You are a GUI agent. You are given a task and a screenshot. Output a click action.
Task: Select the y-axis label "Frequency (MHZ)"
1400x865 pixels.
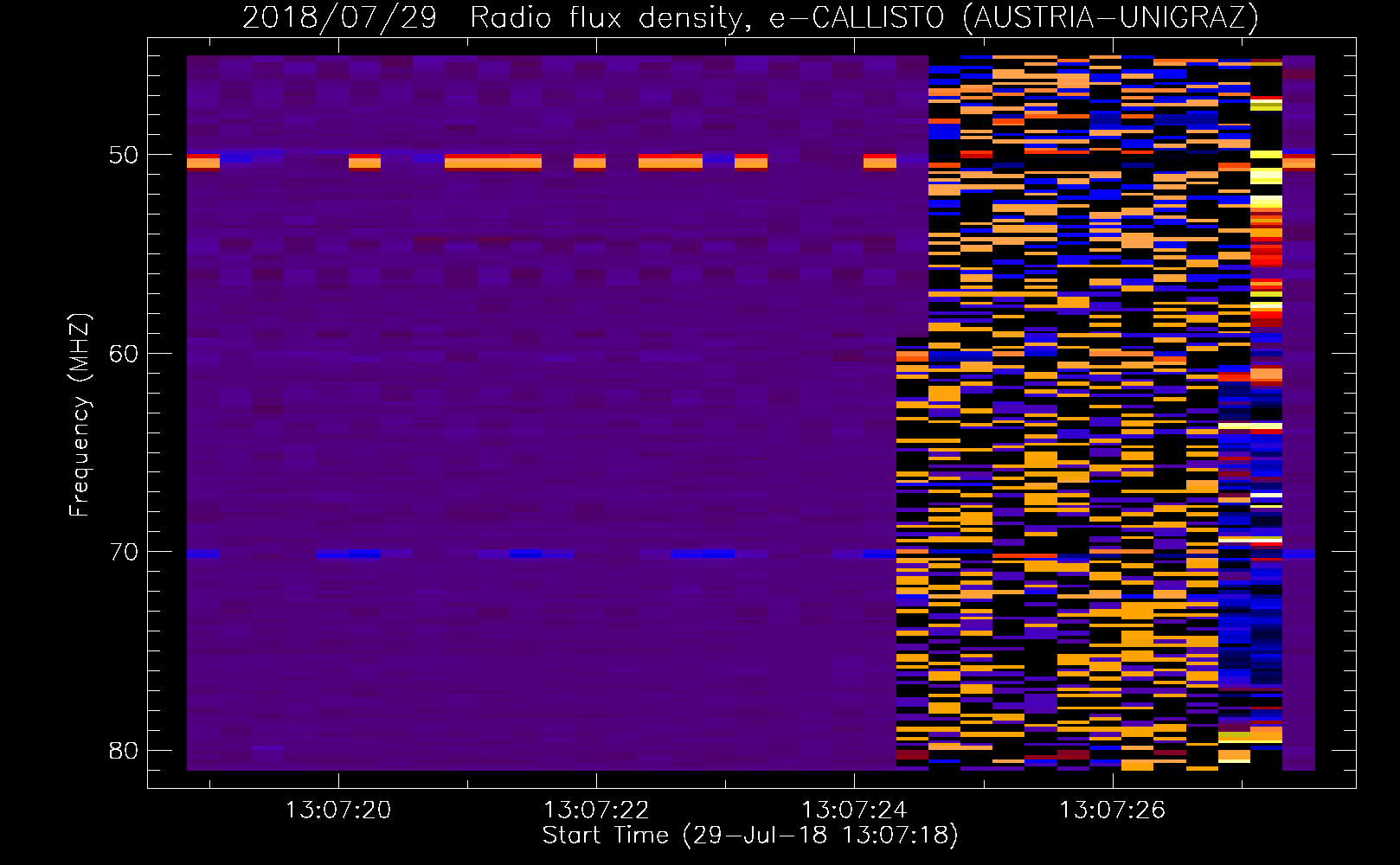80,415
